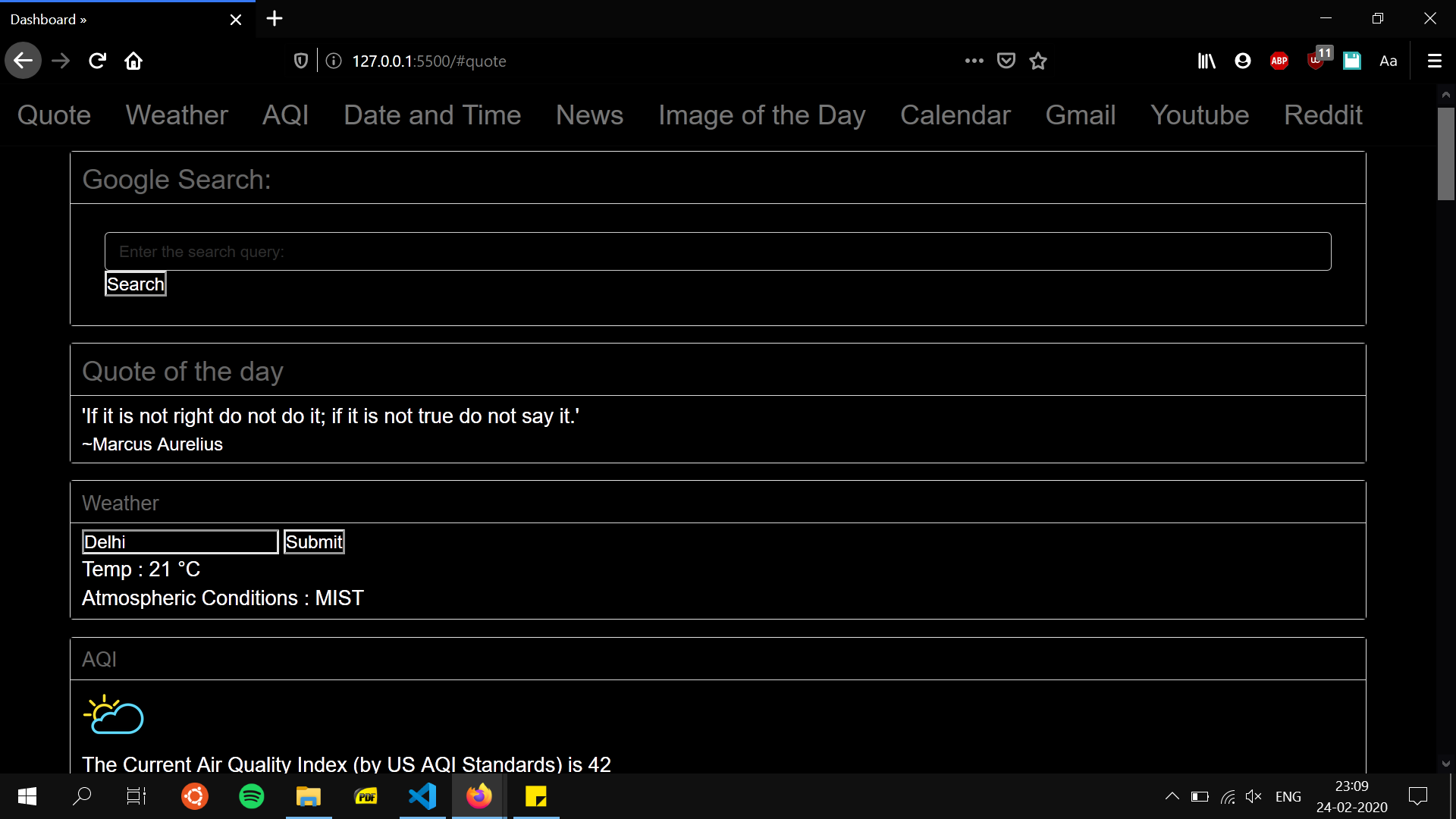
Task: Open the Adblock Plus extension
Action: (x=1279, y=61)
